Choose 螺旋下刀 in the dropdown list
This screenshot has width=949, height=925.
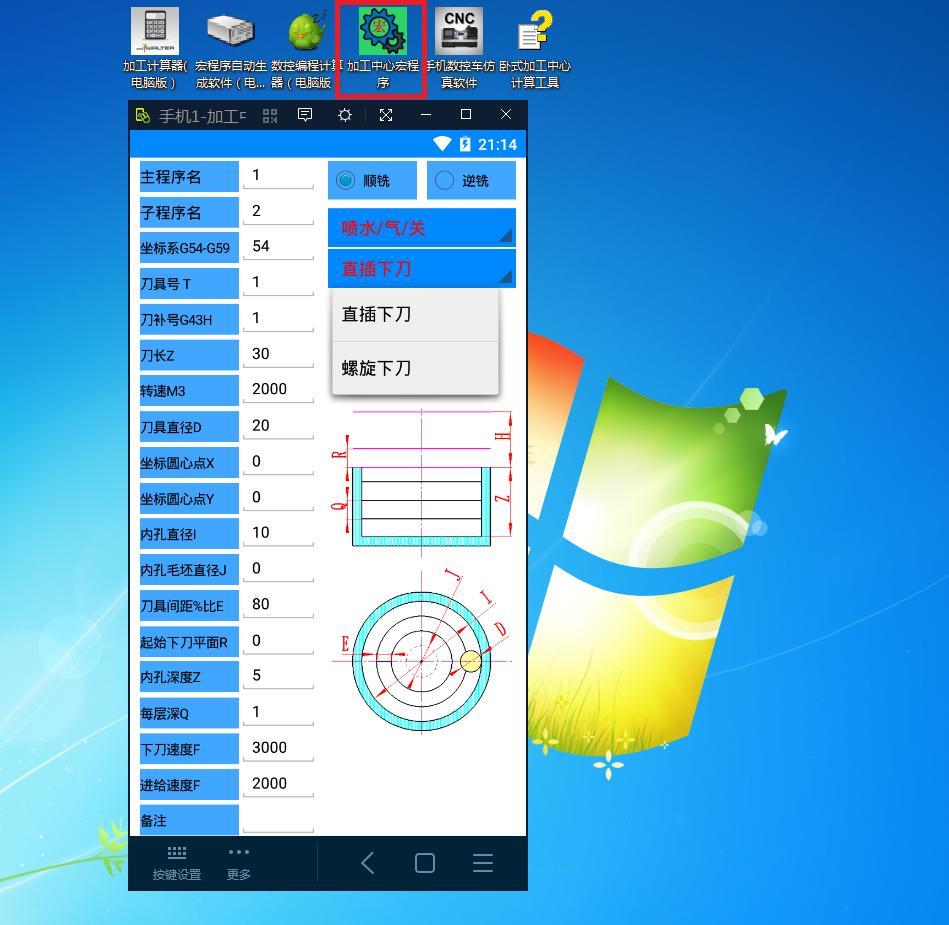point(415,368)
